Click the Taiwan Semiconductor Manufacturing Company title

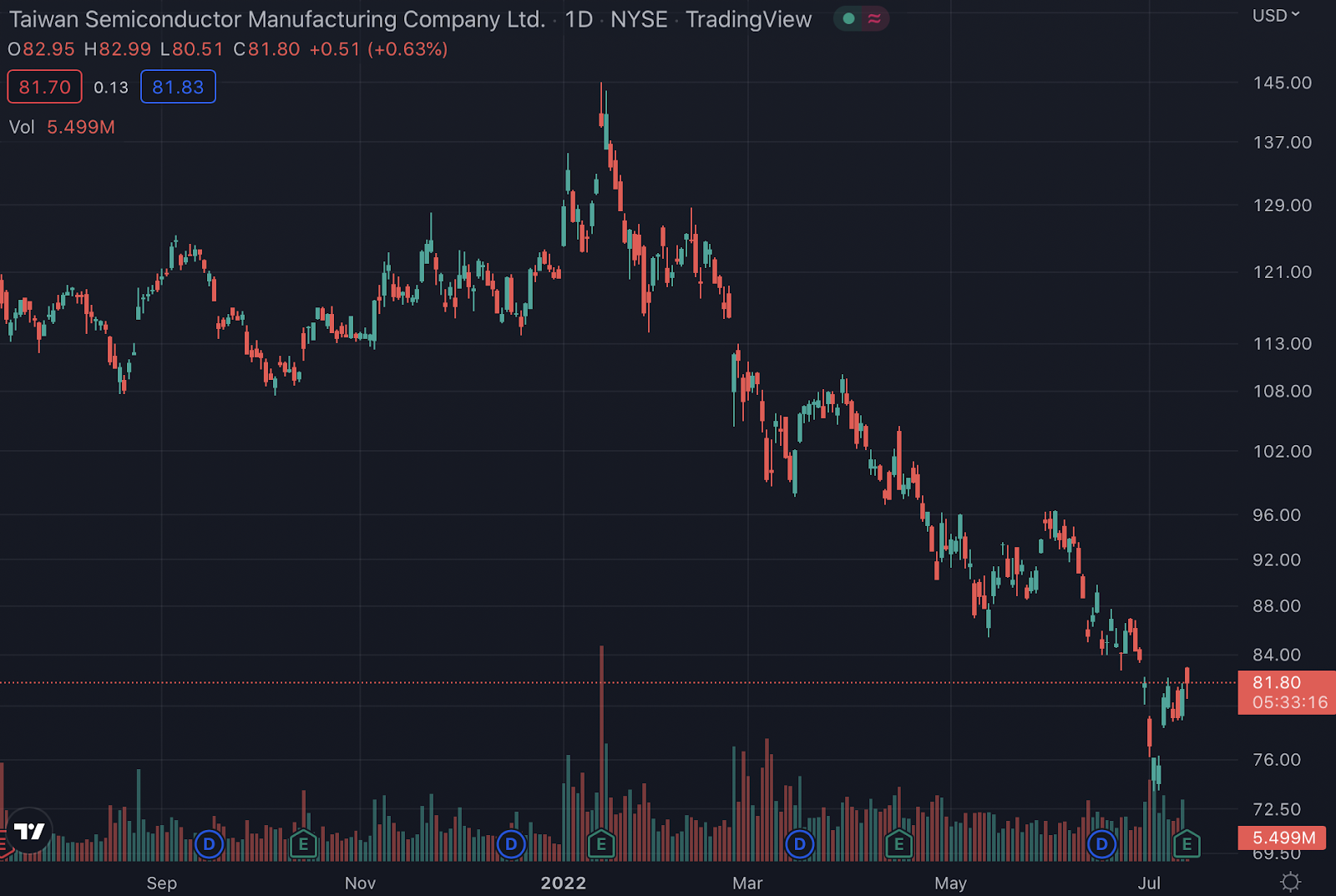(x=277, y=19)
